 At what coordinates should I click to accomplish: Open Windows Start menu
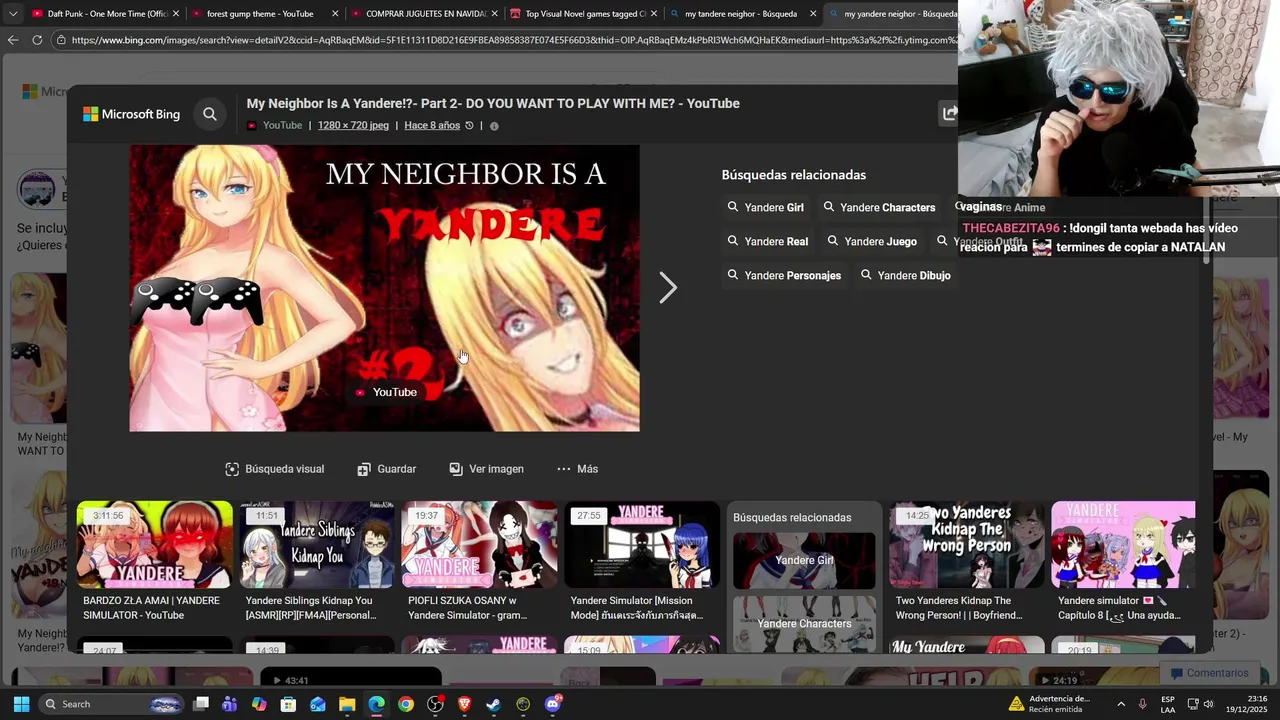pyautogui.click(x=21, y=704)
